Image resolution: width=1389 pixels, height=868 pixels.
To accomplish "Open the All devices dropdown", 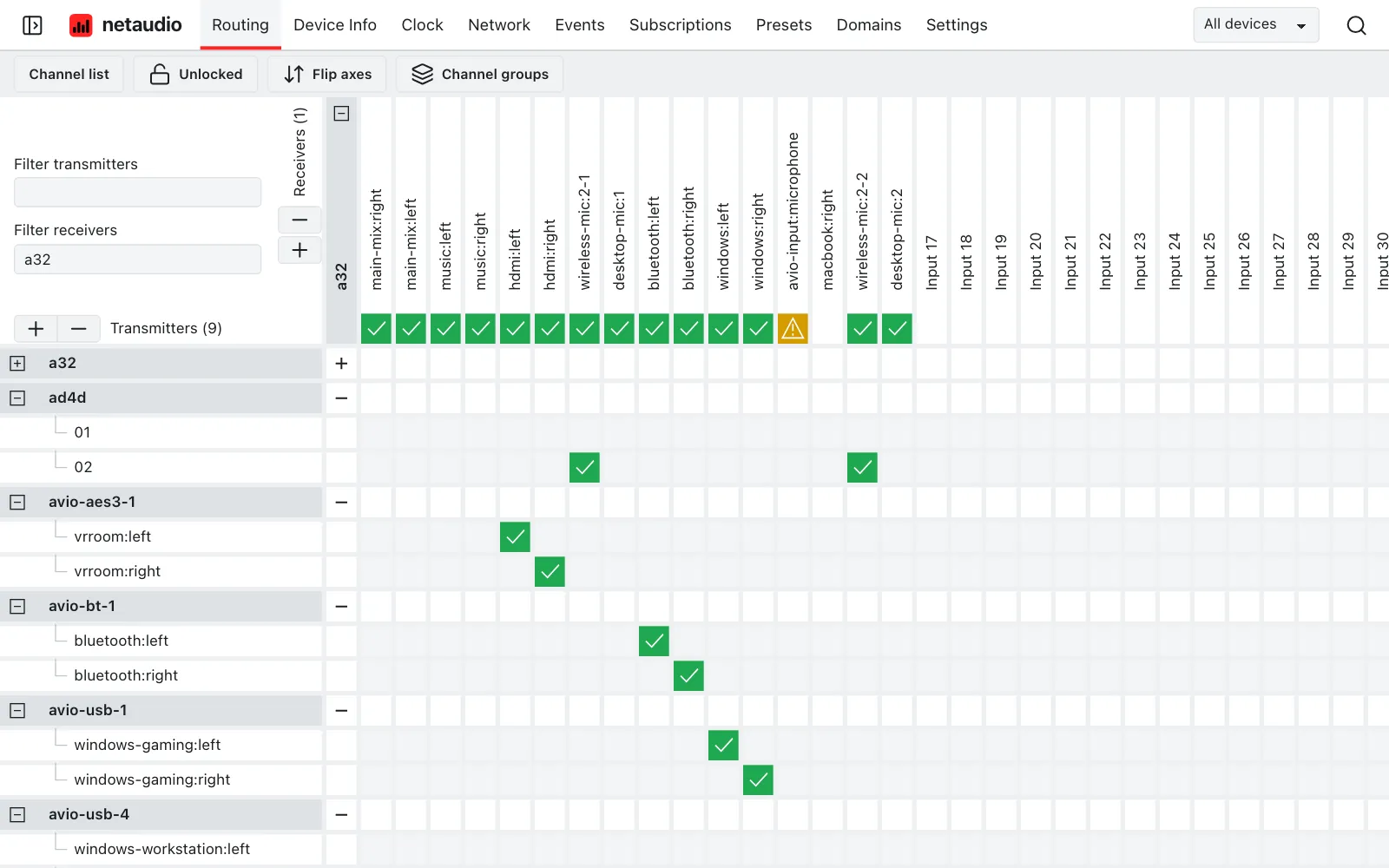I will 1255,25.
